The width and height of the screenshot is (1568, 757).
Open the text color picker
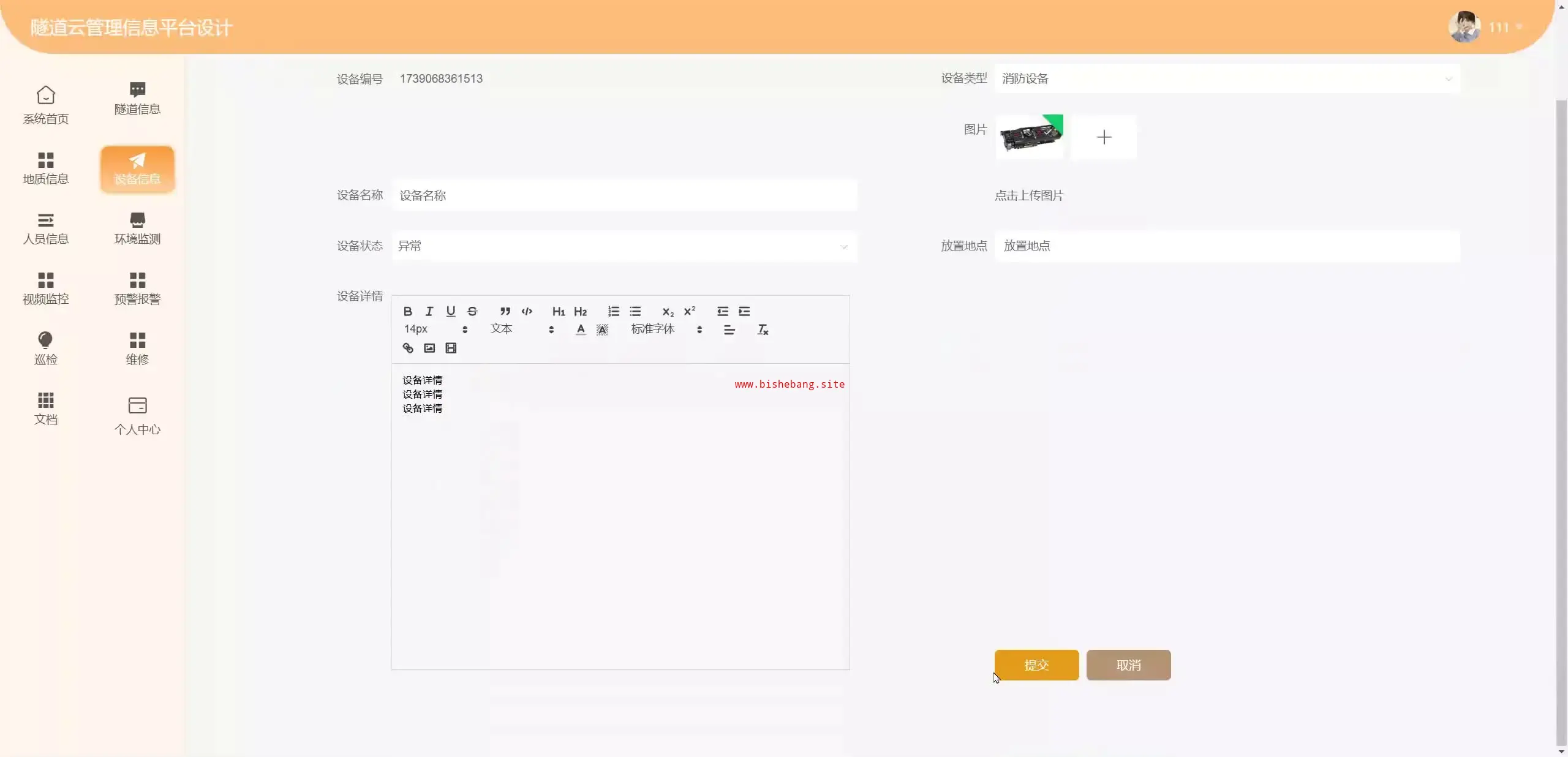(x=581, y=330)
